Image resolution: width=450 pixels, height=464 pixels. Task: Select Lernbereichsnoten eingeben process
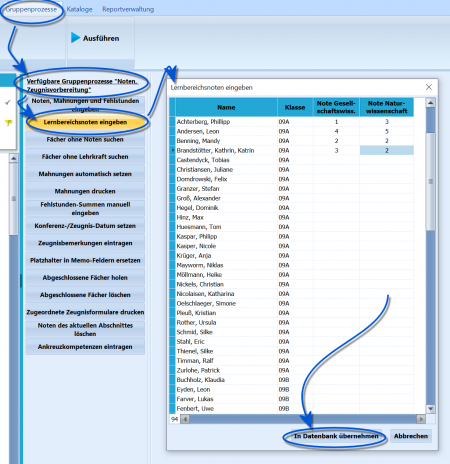pos(85,122)
